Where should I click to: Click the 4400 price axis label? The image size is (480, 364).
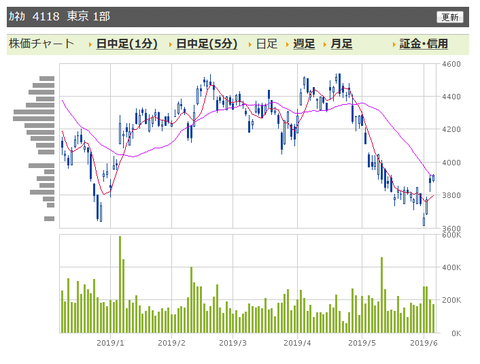point(451,97)
